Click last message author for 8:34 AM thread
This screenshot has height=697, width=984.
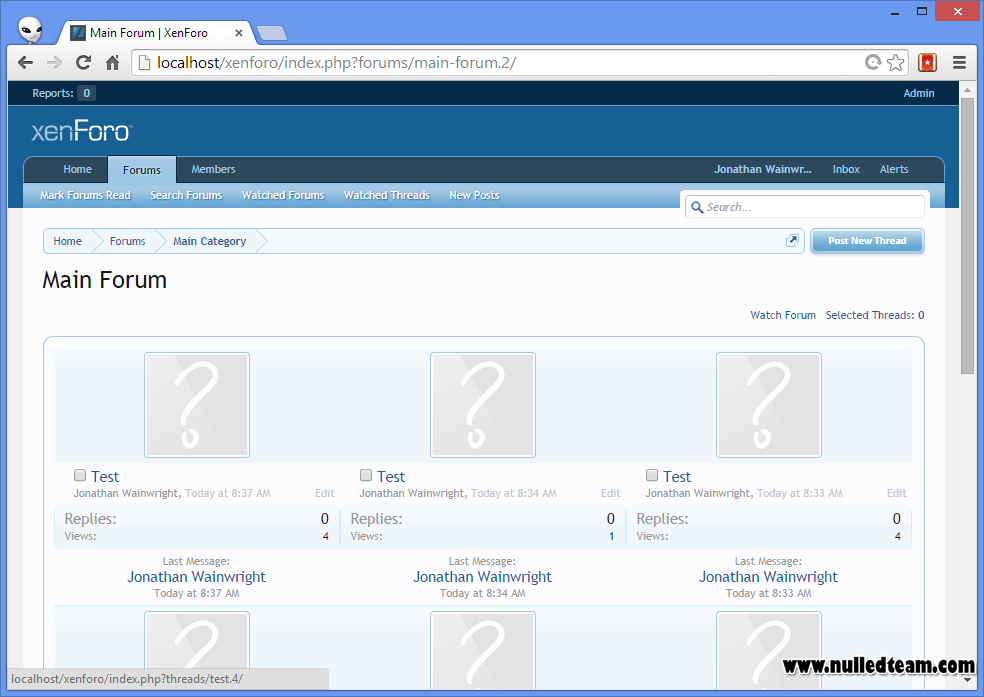point(483,577)
